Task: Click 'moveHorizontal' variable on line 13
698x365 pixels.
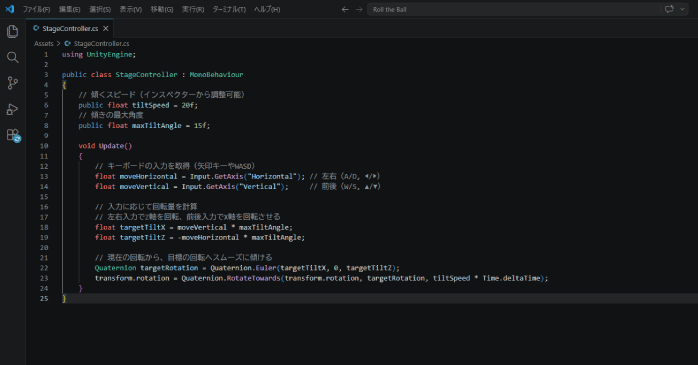Action: (148, 177)
